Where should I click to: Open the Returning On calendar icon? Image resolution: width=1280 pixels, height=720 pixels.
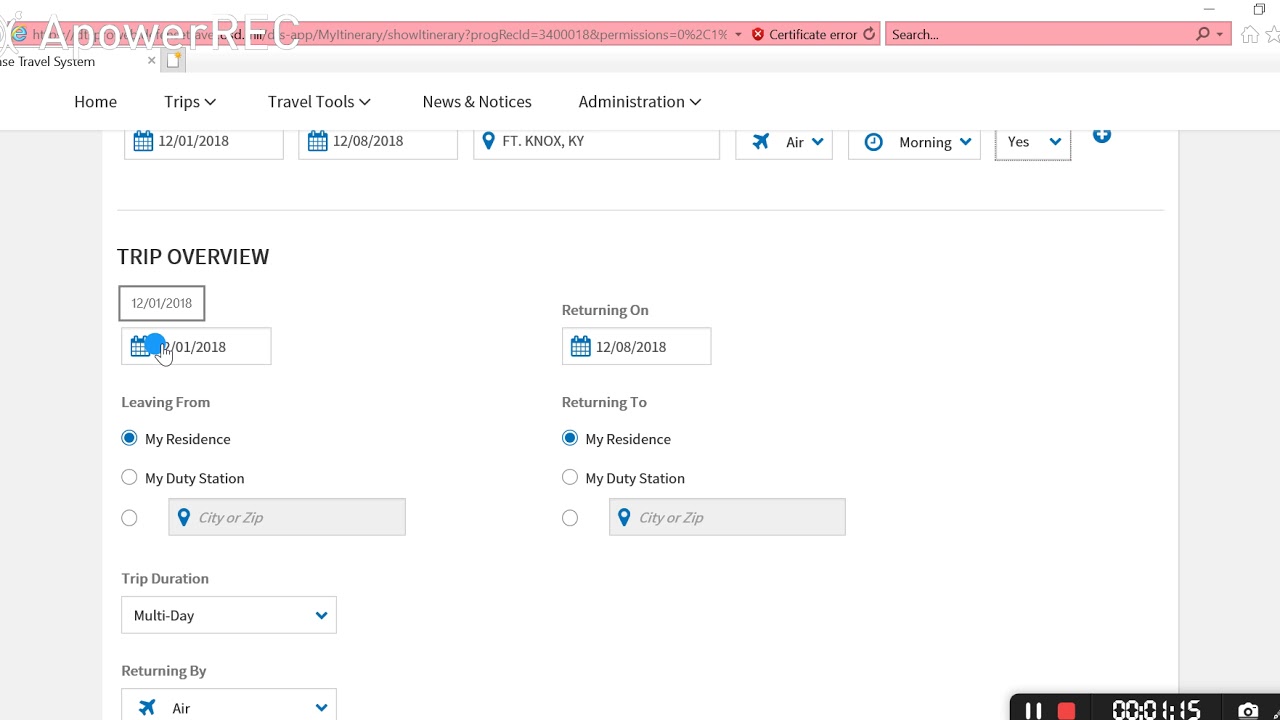point(581,347)
